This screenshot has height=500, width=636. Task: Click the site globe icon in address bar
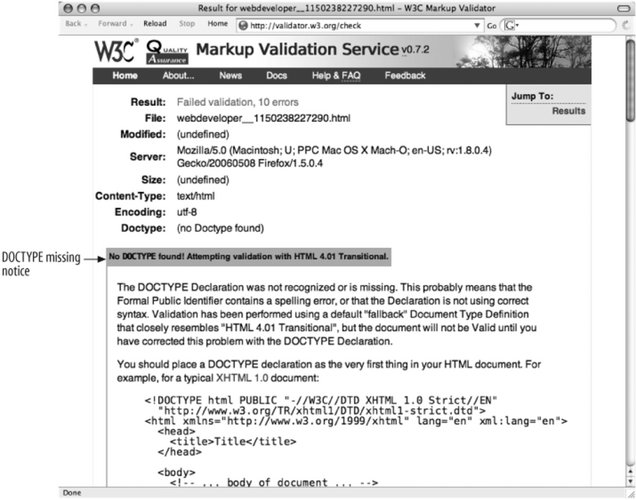pyautogui.click(x=243, y=26)
